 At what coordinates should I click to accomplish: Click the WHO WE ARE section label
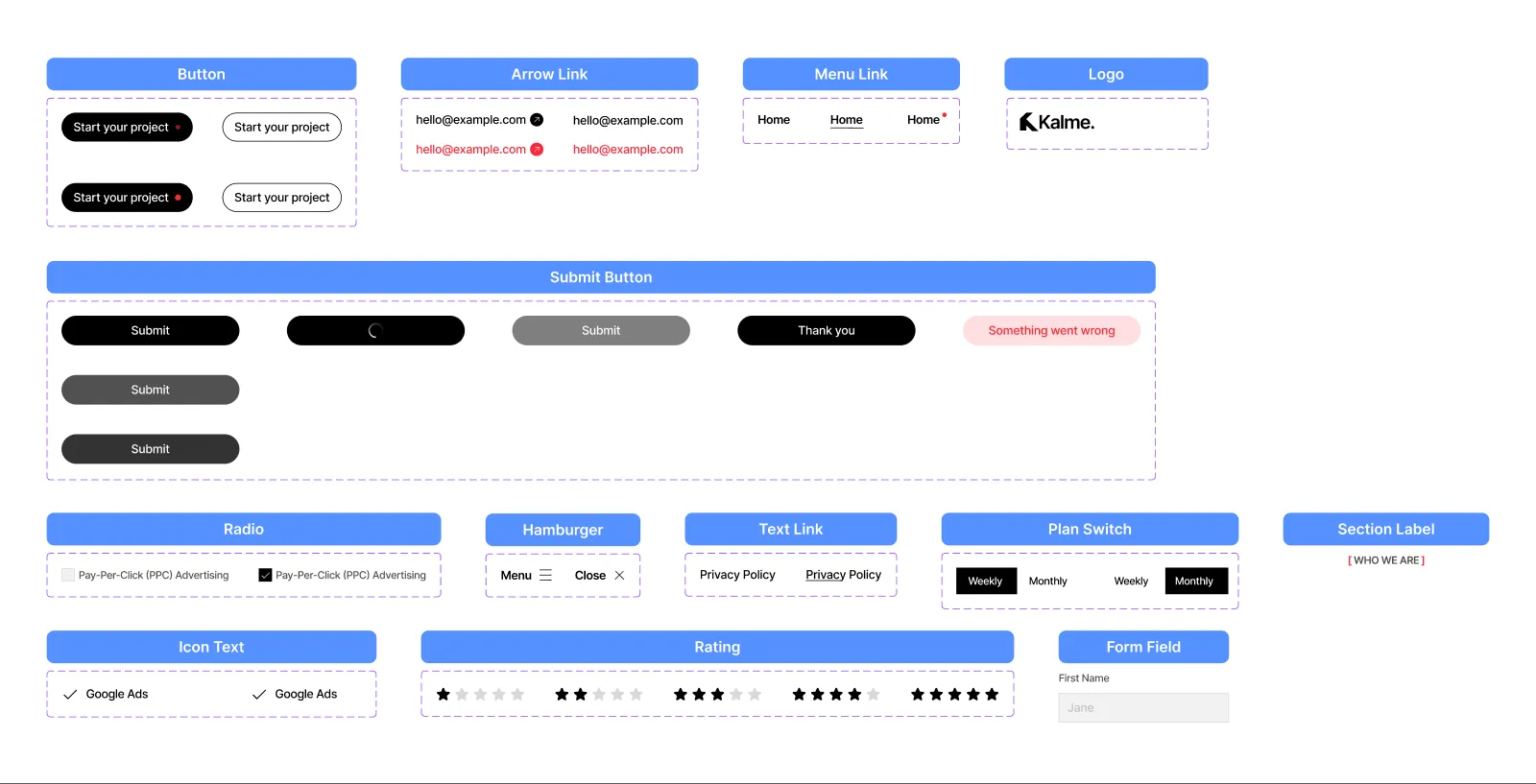pos(1386,560)
